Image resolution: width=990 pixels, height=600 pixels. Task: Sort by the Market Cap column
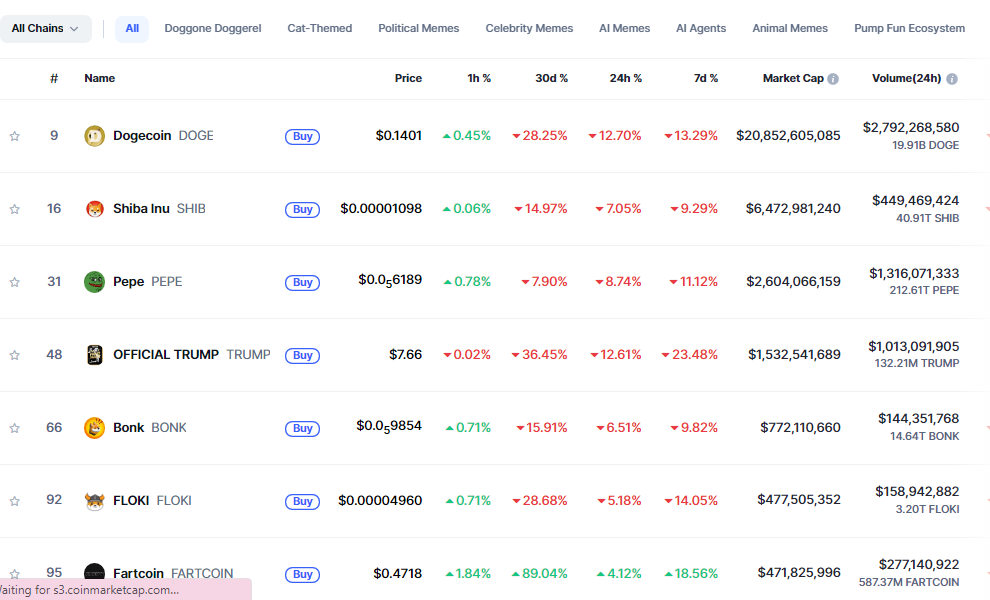[793, 78]
